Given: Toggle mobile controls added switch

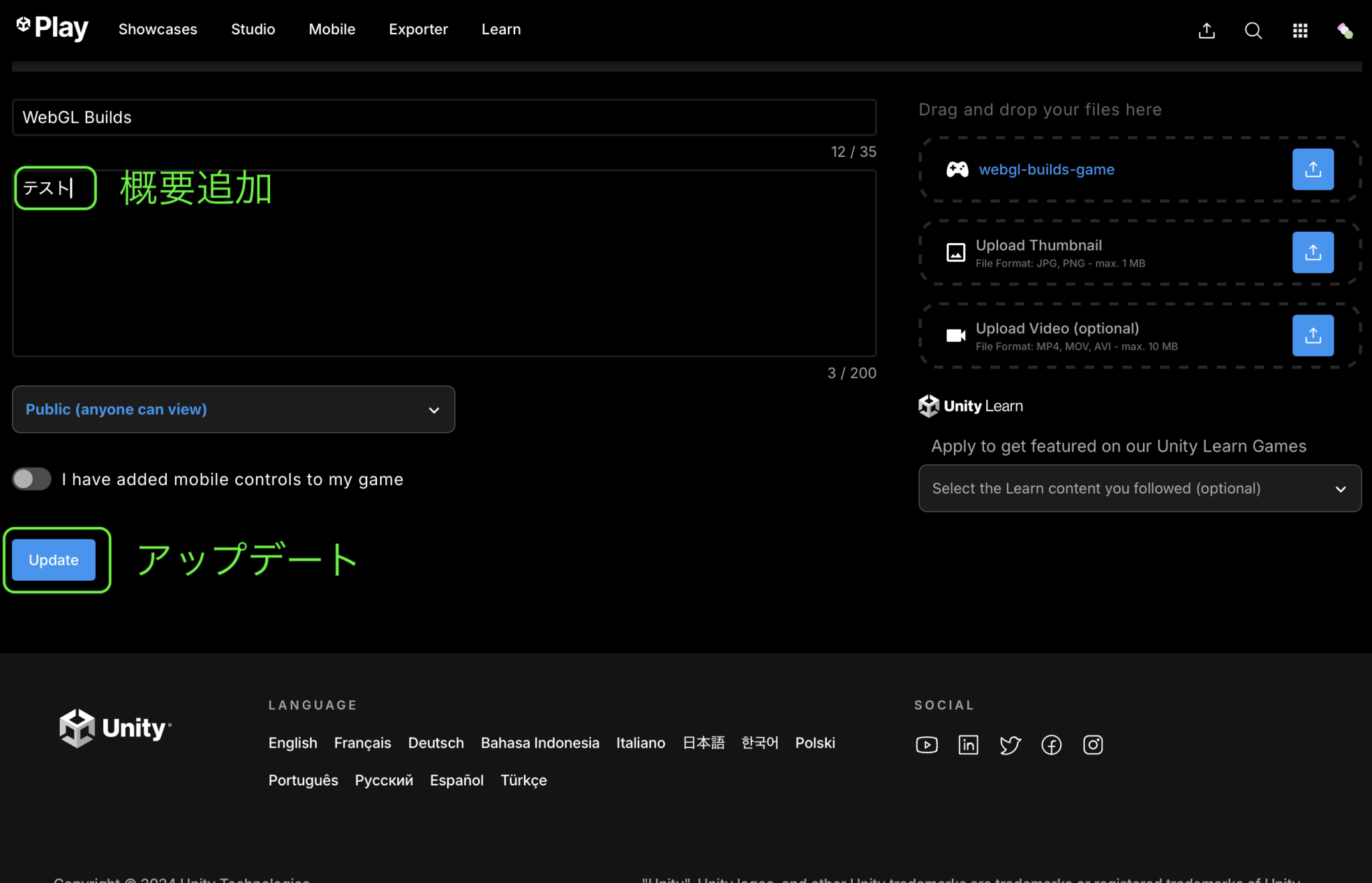Looking at the screenshot, I should (31, 479).
